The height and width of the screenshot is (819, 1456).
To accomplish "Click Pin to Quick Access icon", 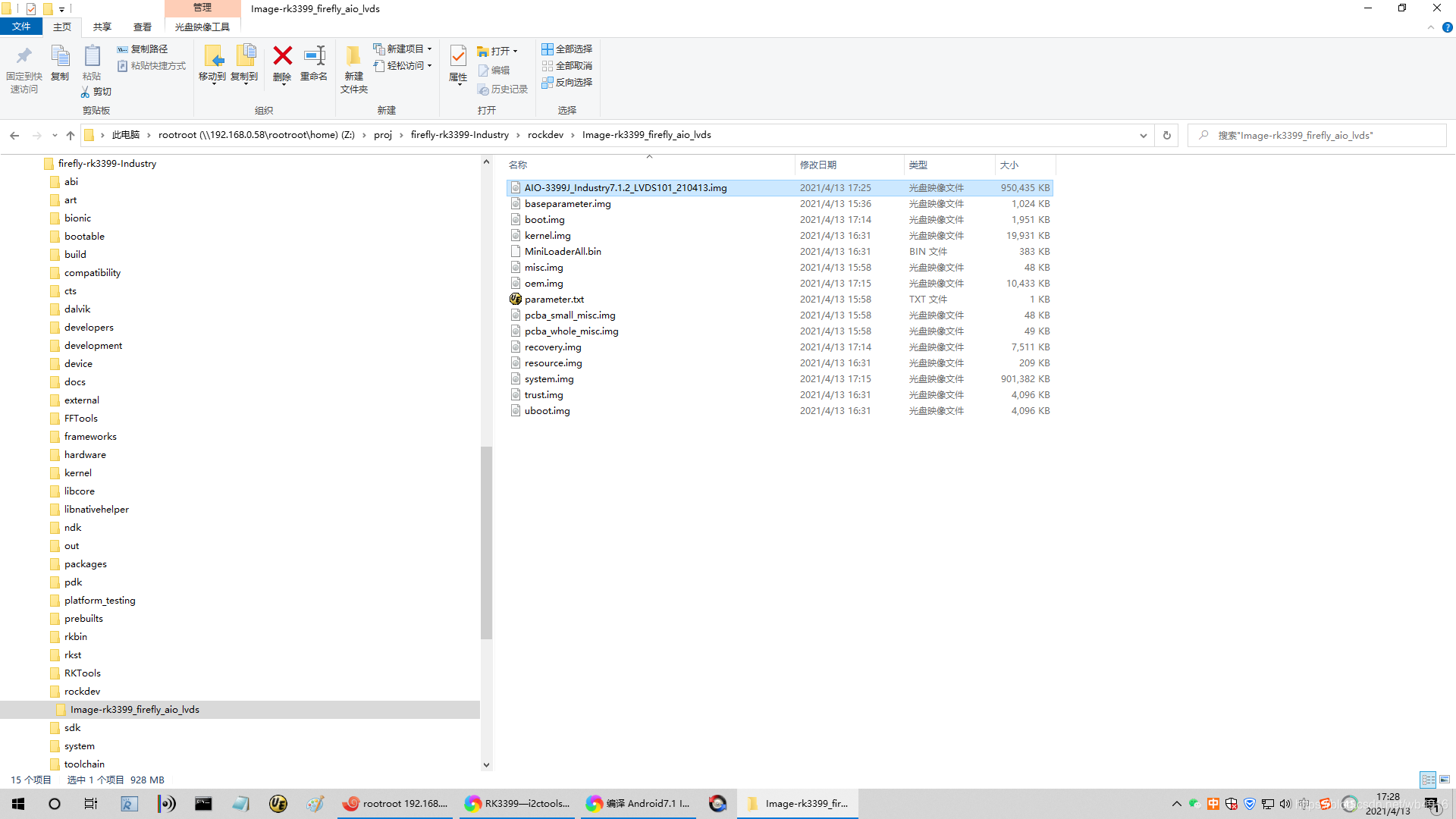I will [x=24, y=56].
